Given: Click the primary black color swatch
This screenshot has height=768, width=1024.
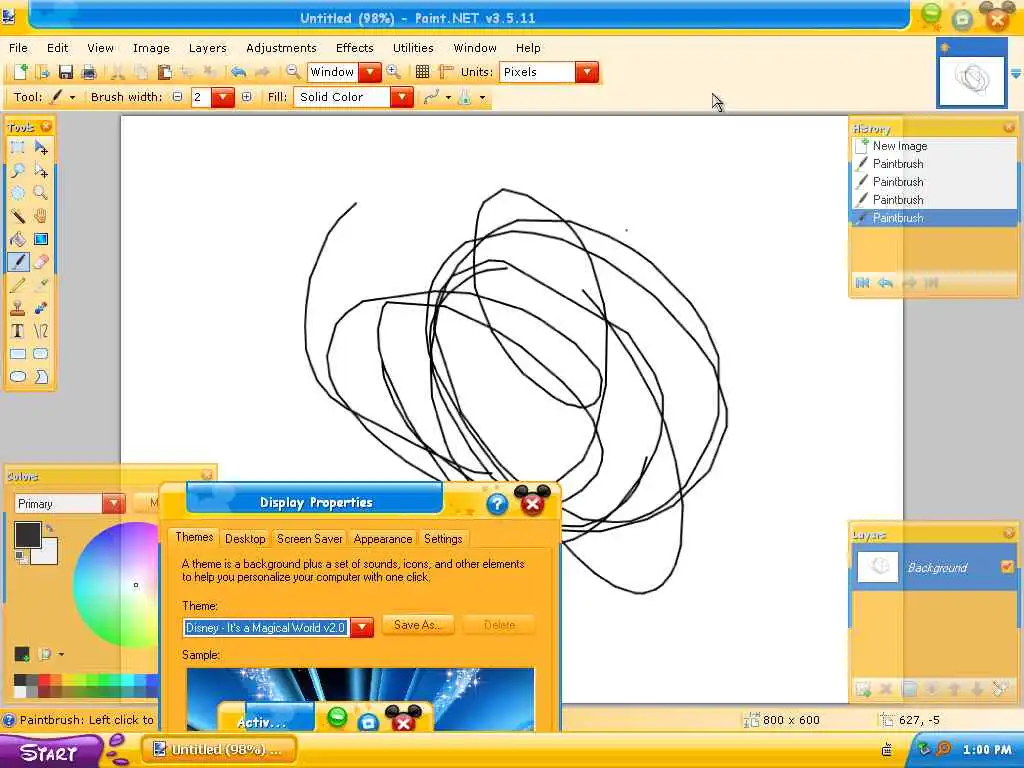Looking at the screenshot, I should [27, 535].
